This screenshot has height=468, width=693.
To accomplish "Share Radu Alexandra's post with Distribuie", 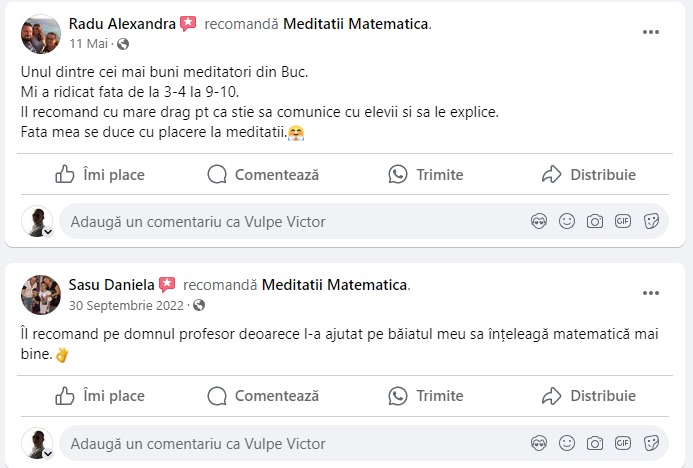I will 589,174.
